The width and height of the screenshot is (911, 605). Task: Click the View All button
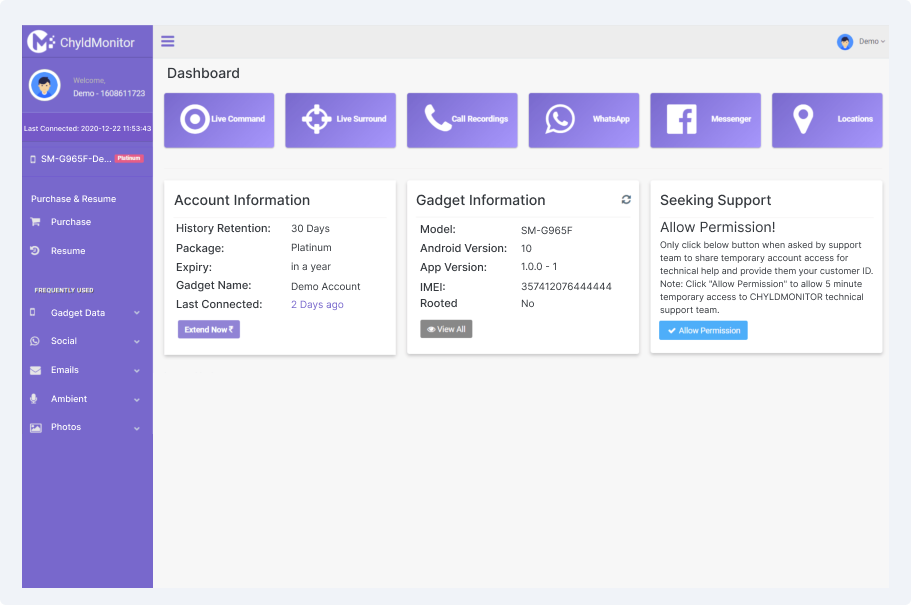pos(446,329)
